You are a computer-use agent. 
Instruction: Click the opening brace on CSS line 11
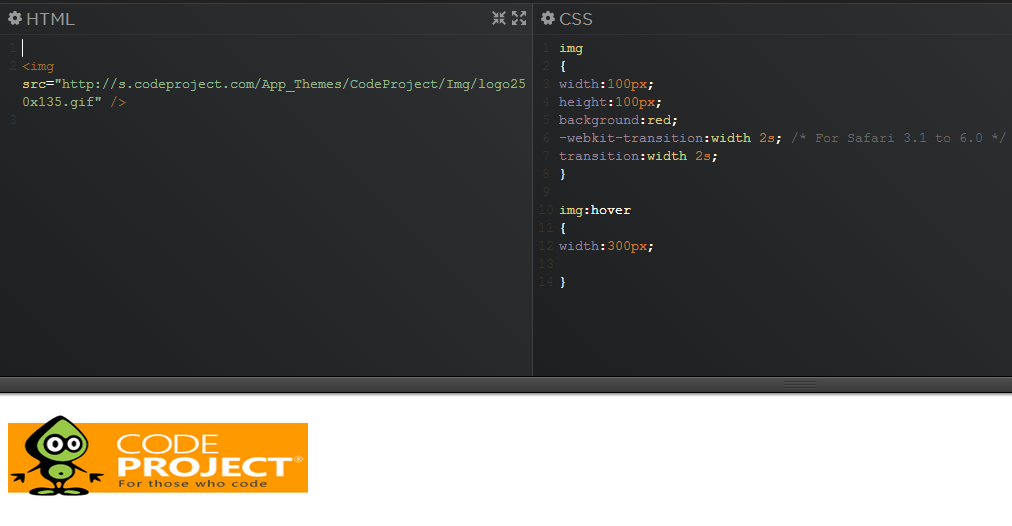click(x=563, y=228)
